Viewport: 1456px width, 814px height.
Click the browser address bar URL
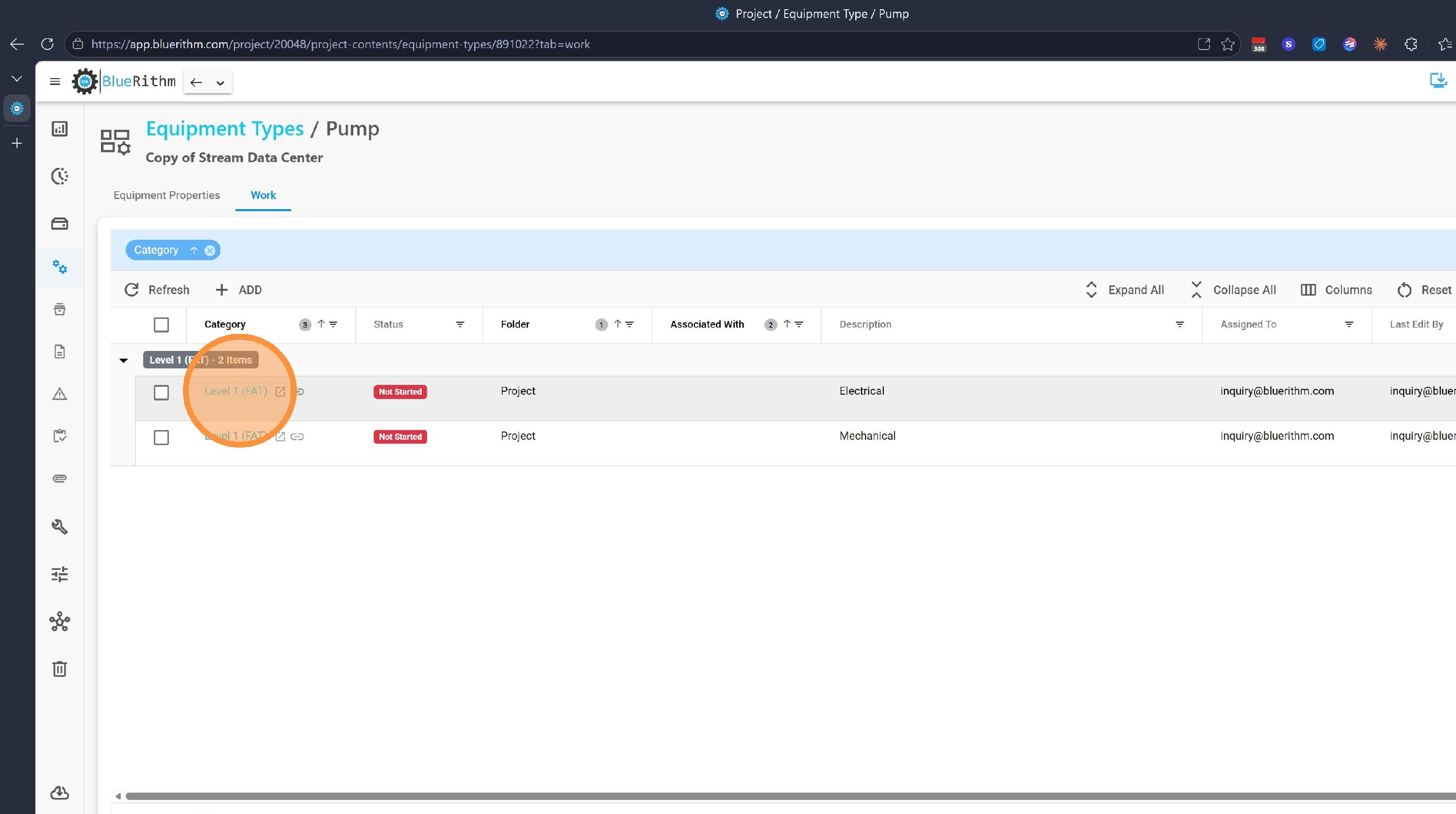[x=340, y=44]
